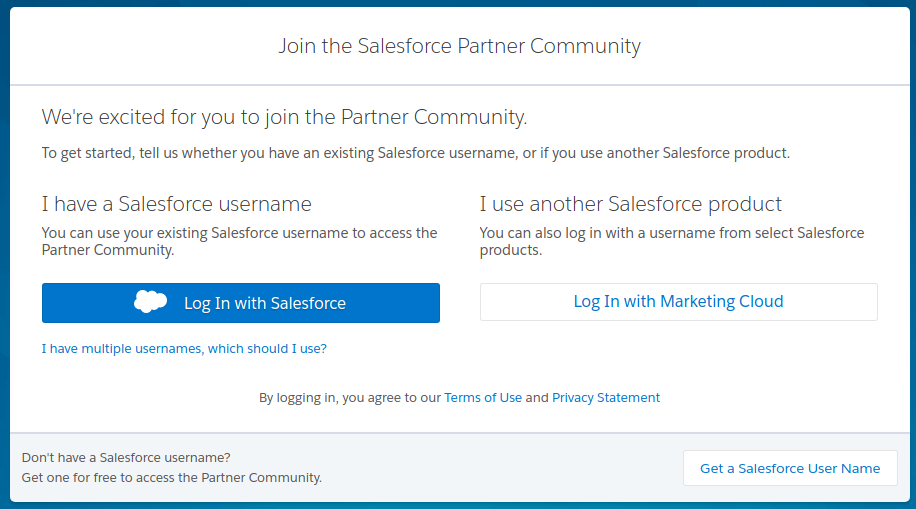
Task: Click the To get started instruction text
Action: pos(415,153)
